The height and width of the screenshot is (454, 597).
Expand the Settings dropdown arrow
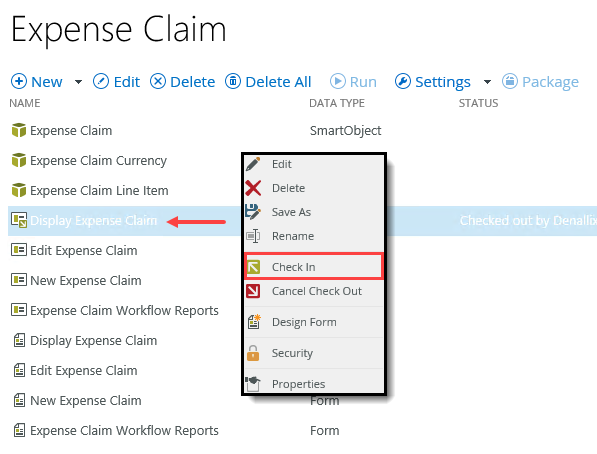487,82
